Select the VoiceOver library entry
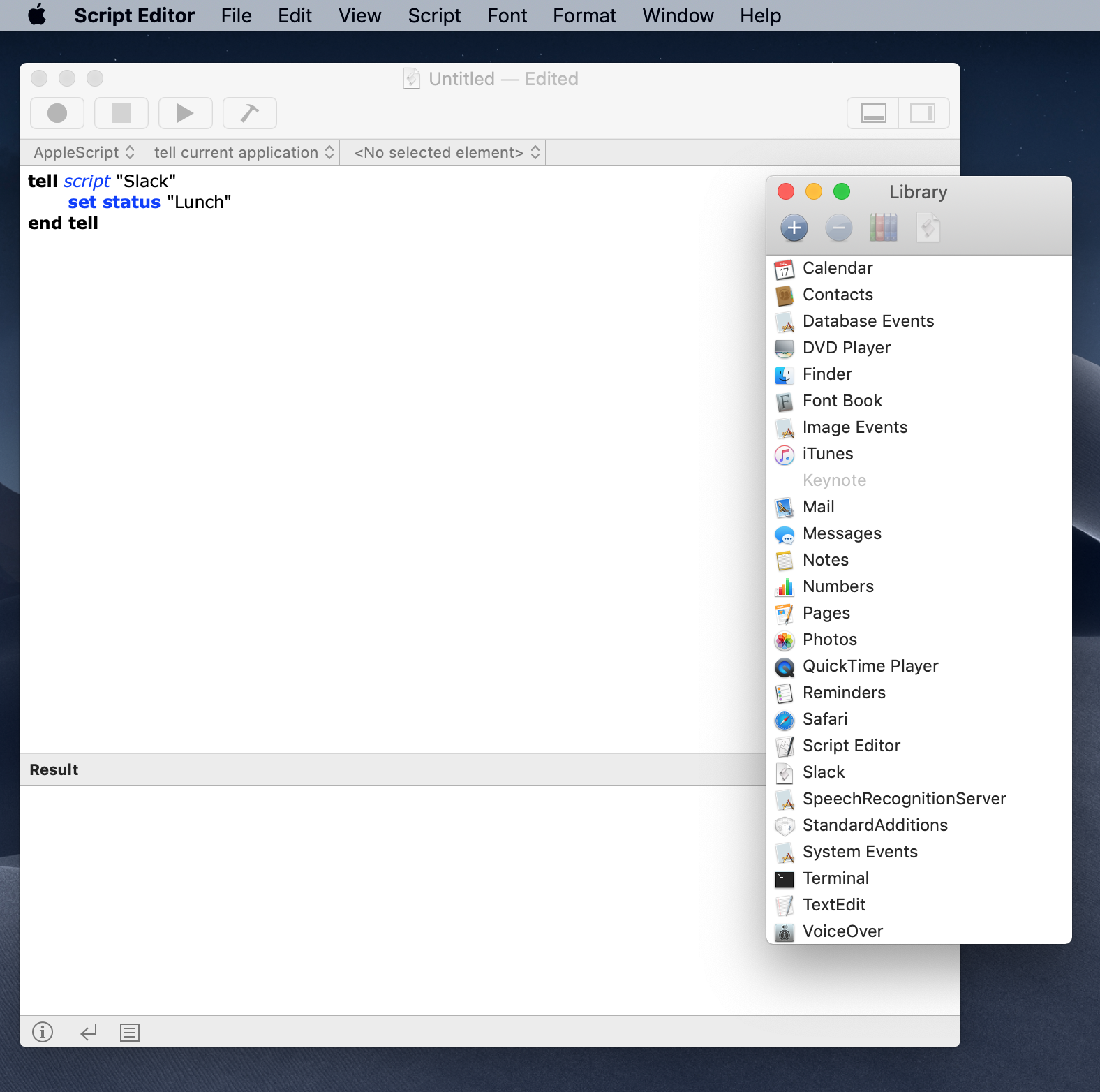This screenshot has height=1092, width=1100. click(919, 931)
